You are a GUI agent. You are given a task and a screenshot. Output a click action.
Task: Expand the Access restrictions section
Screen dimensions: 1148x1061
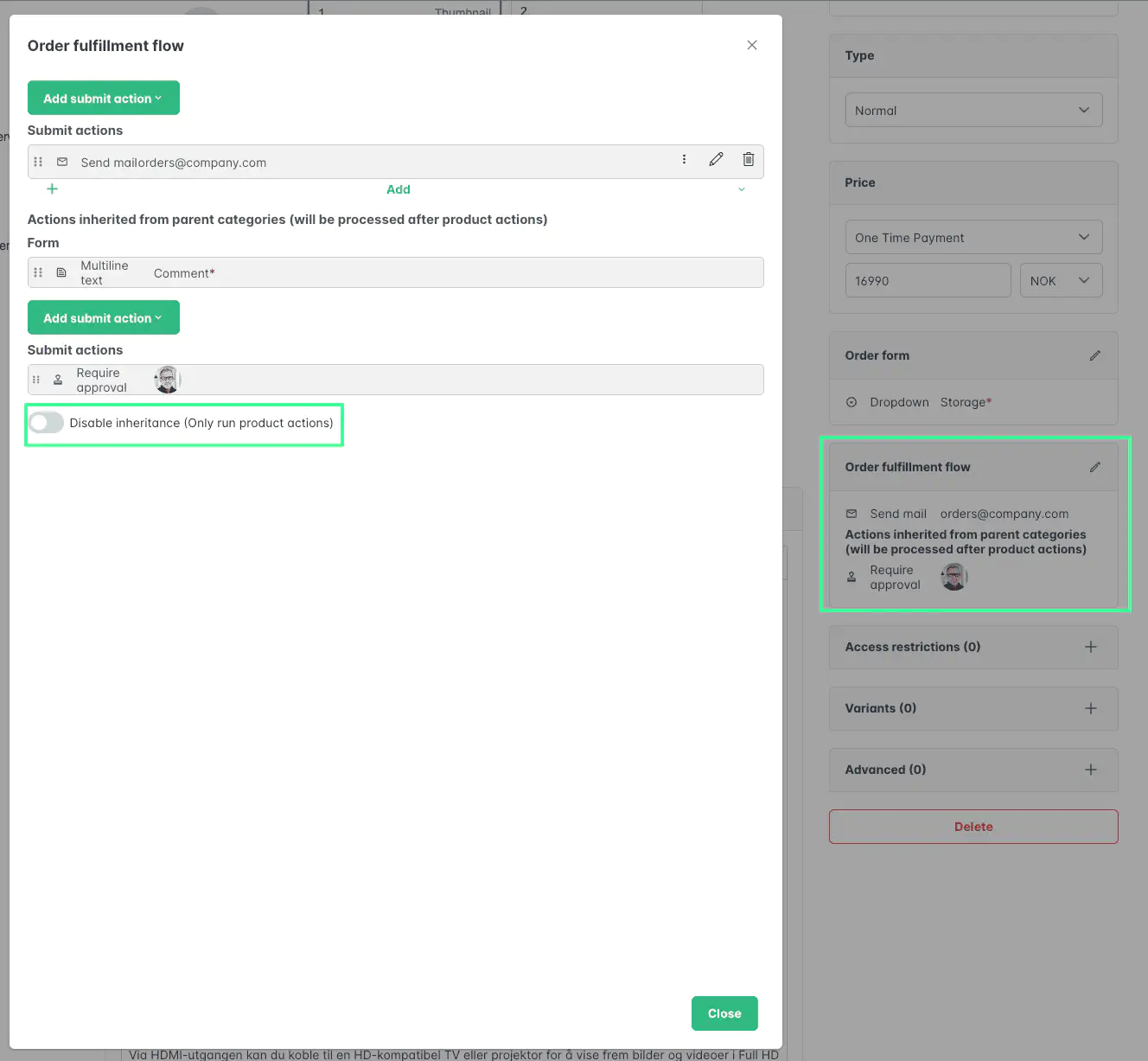point(1090,647)
